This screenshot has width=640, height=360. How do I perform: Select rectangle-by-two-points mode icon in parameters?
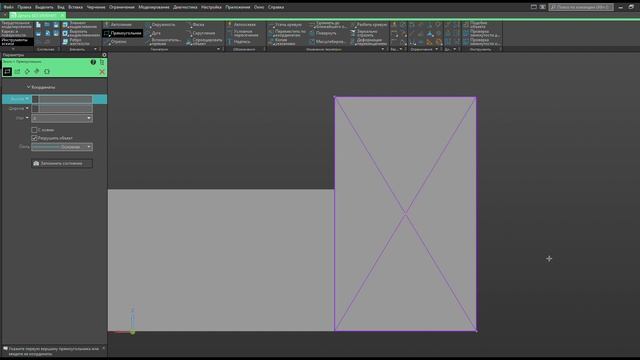pyautogui.click(x=7, y=71)
